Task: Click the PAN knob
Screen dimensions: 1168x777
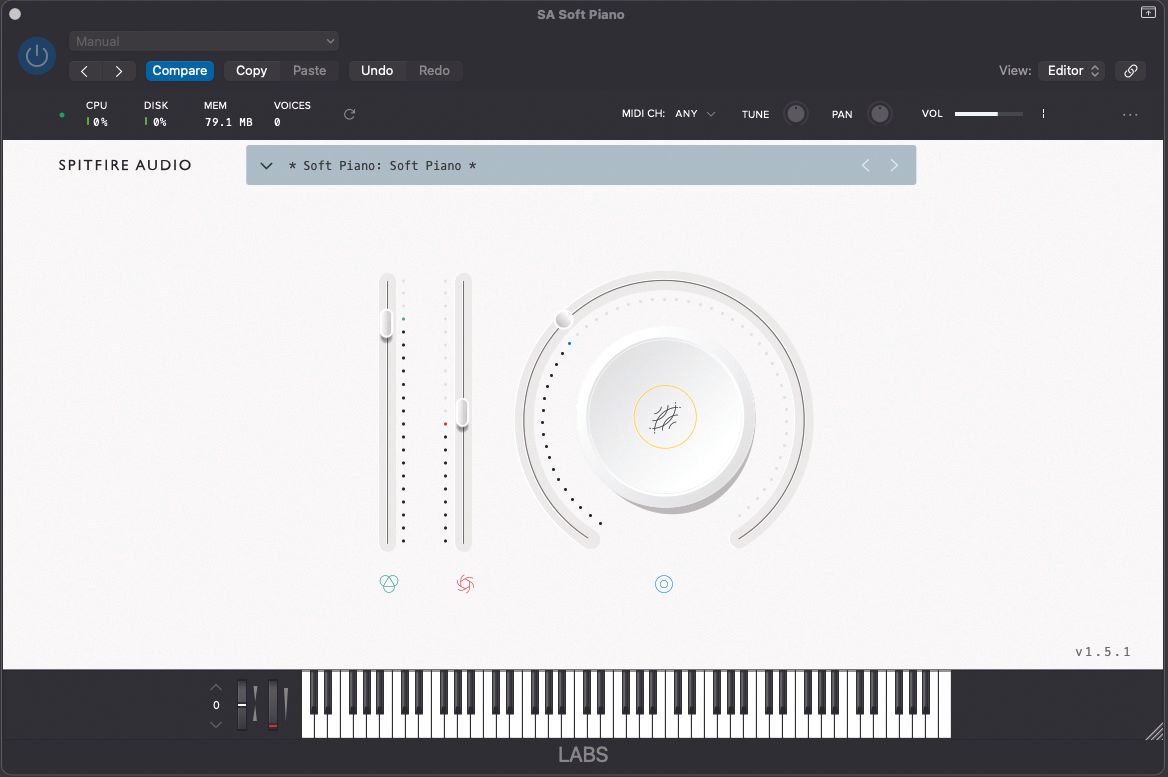Action: click(x=880, y=114)
